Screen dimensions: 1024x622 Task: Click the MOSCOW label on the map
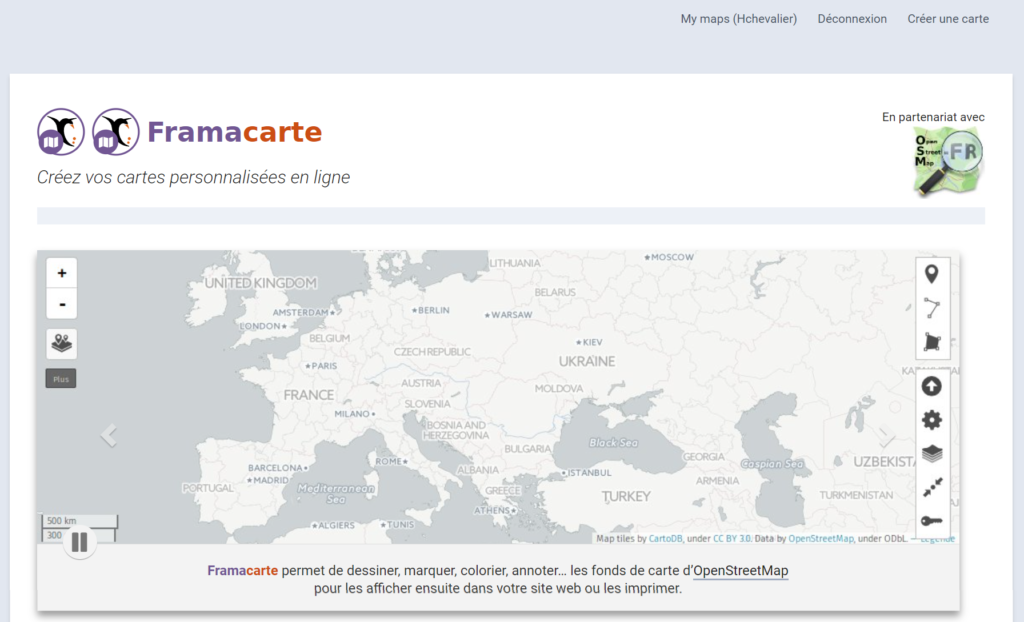[x=669, y=257]
